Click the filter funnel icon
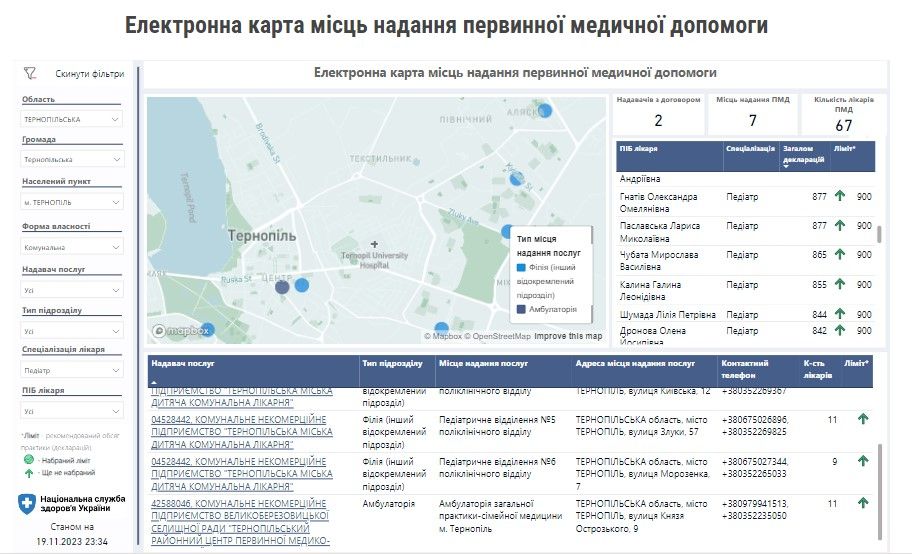 click(x=30, y=73)
